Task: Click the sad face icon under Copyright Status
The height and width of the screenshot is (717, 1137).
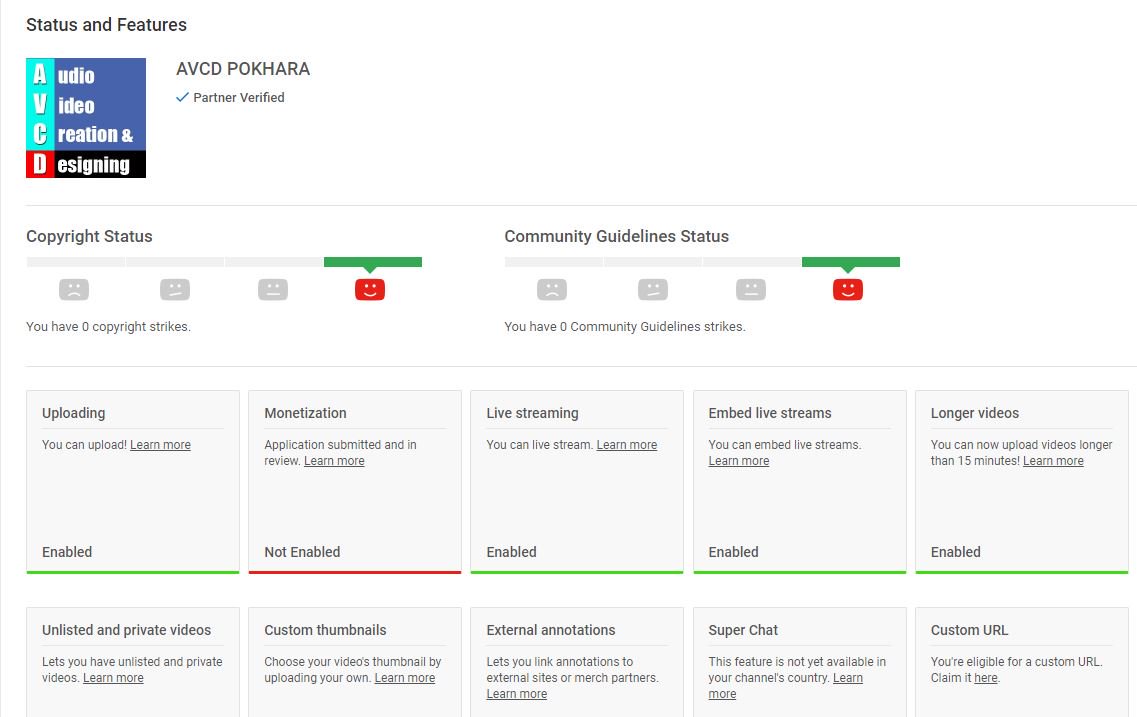Action: 74,289
